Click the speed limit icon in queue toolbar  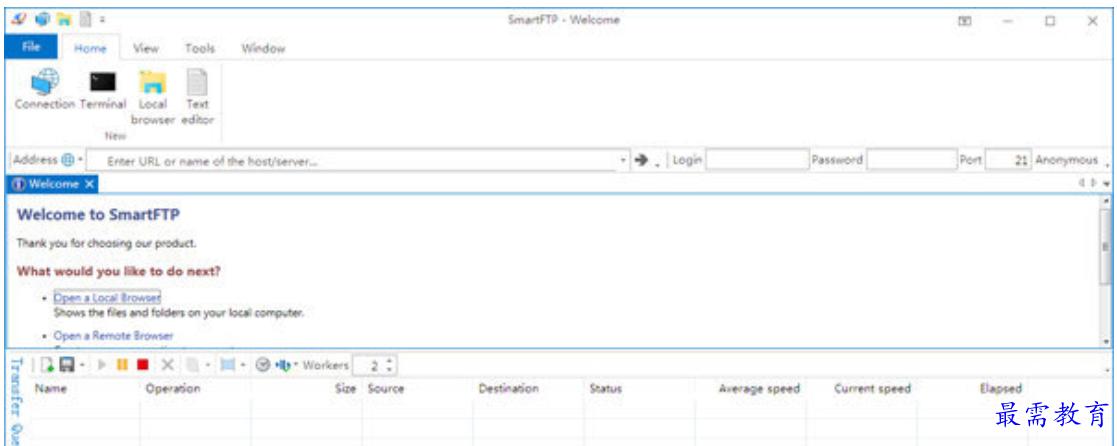[282, 365]
